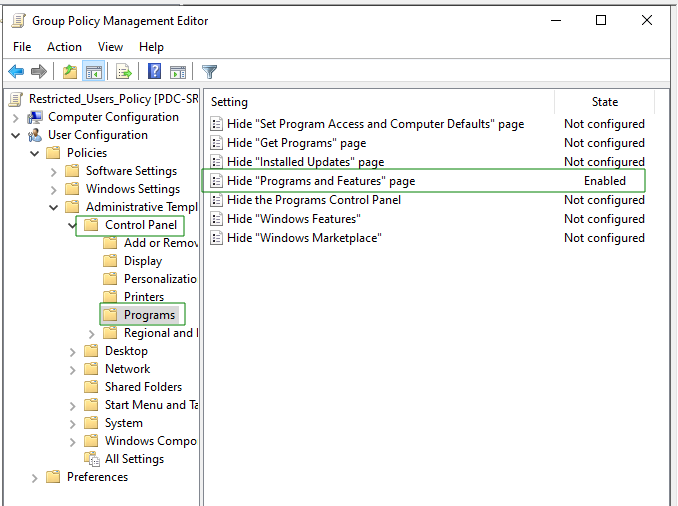Click the Forward arrow toolbar icon
678x506 pixels.
[x=39, y=71]
